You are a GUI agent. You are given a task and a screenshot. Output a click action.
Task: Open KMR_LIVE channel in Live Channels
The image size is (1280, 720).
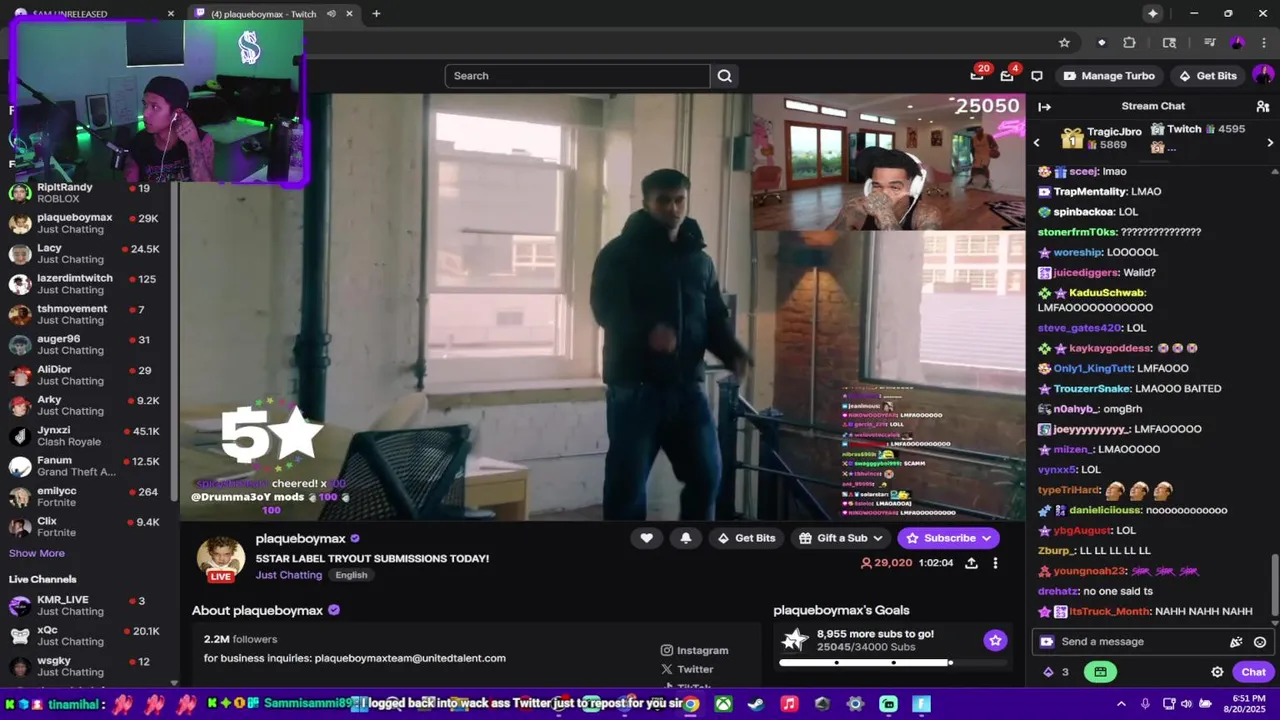click(x=88, y=605)
